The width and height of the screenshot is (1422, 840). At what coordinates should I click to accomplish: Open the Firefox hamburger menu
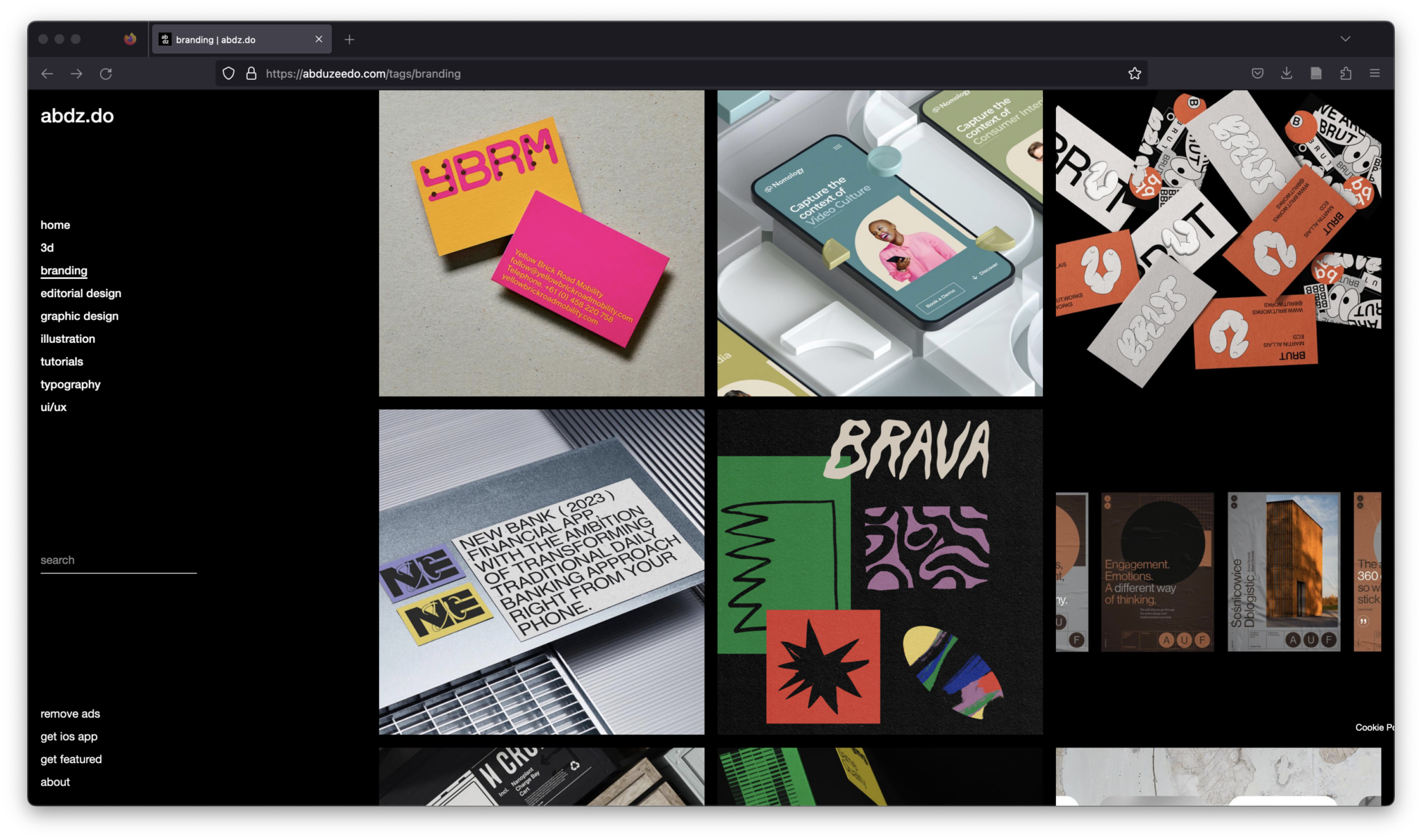[x=1375, y=74]
